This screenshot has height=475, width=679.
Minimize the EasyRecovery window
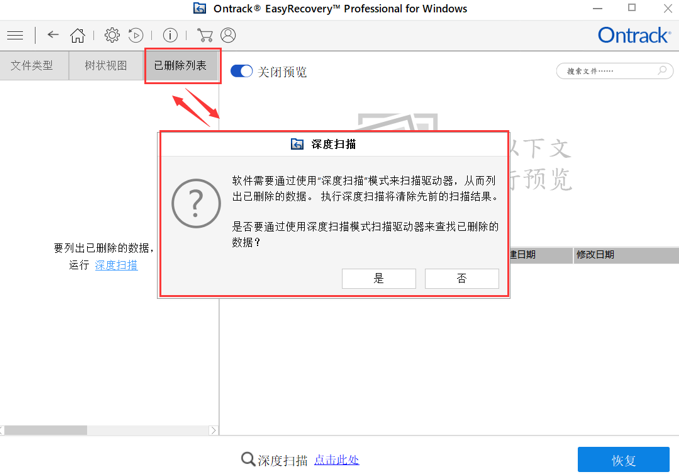pos(598,8)
